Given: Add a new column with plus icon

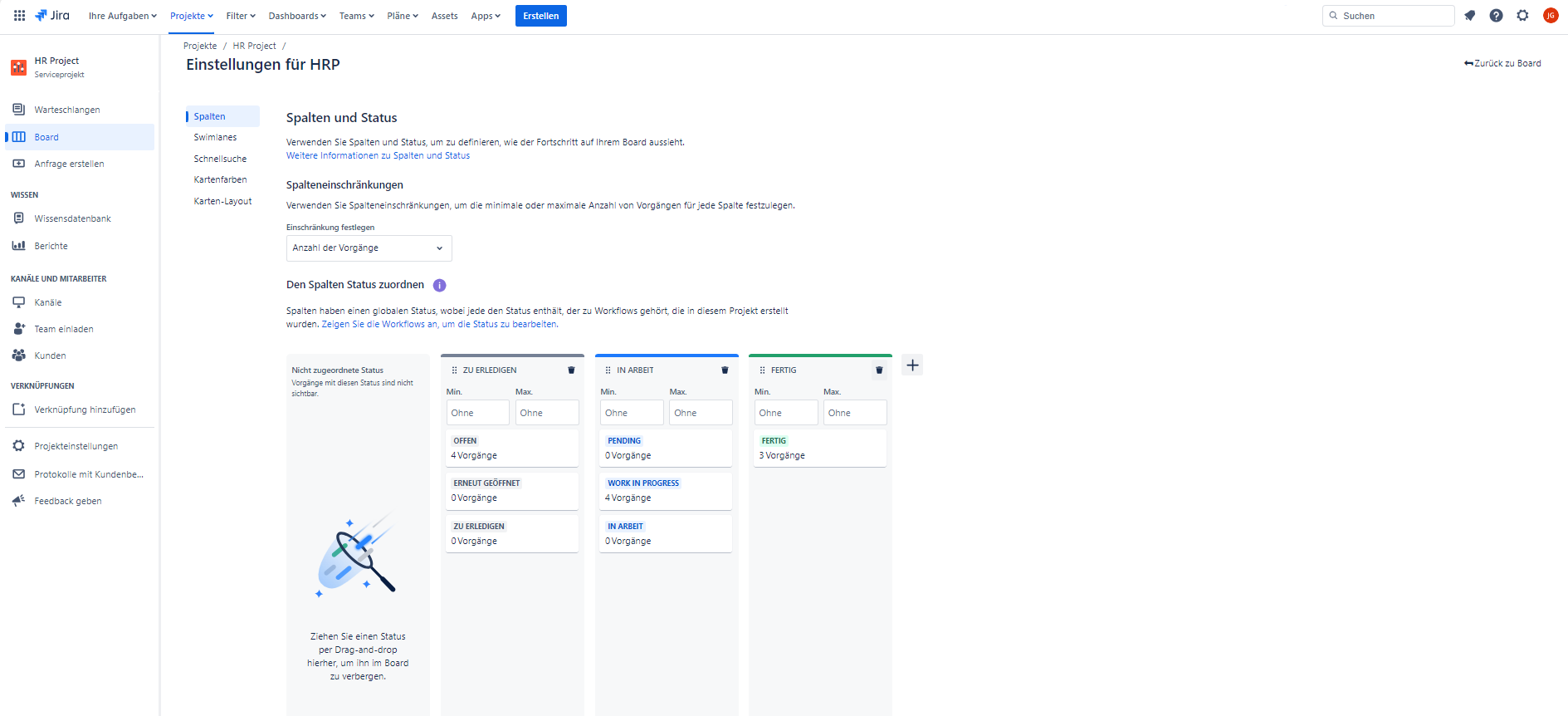Looking at the screenshot, I should tap(912, 365).
